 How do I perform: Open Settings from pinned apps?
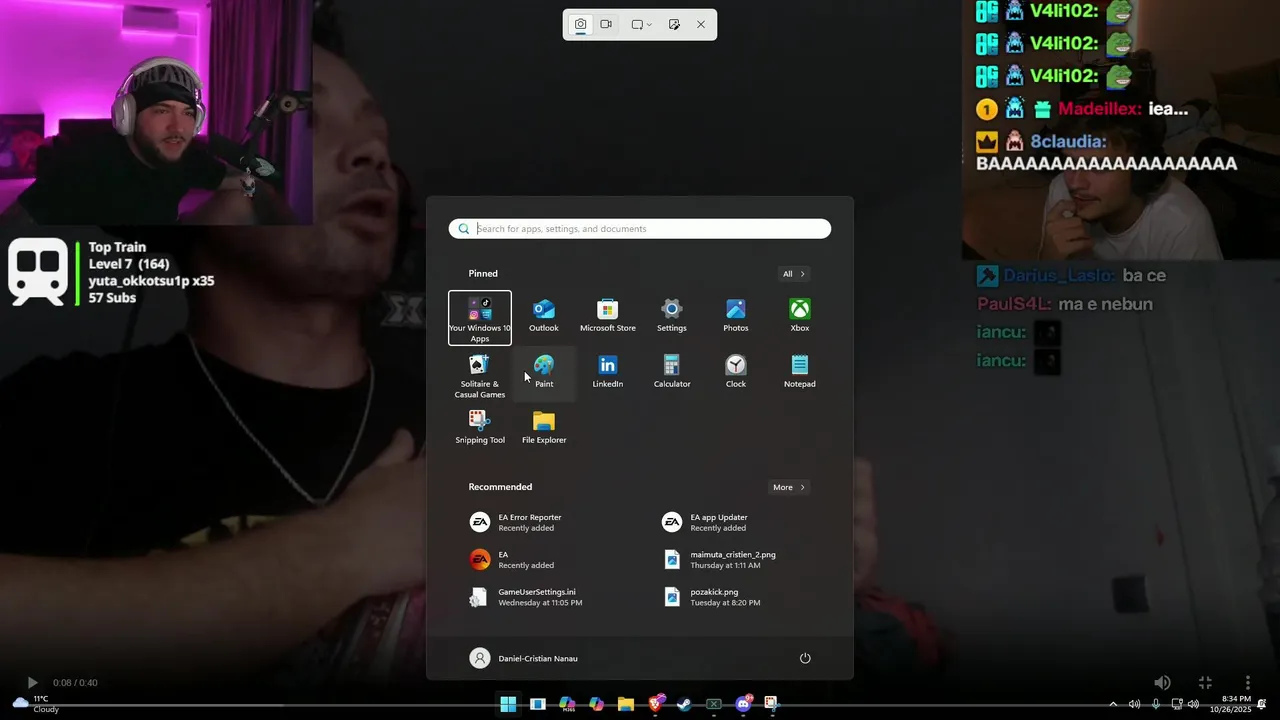tap(672, 316)
